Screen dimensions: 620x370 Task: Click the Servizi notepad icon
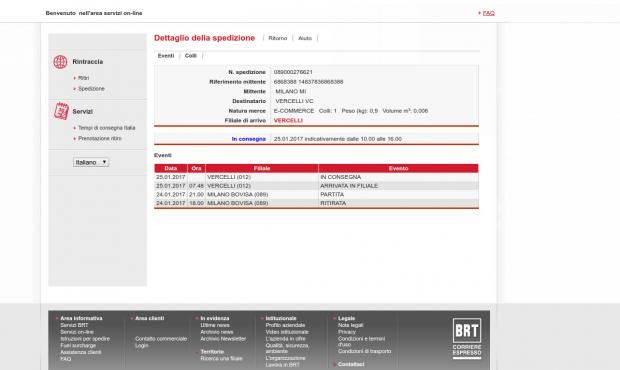tap(61, 111)
